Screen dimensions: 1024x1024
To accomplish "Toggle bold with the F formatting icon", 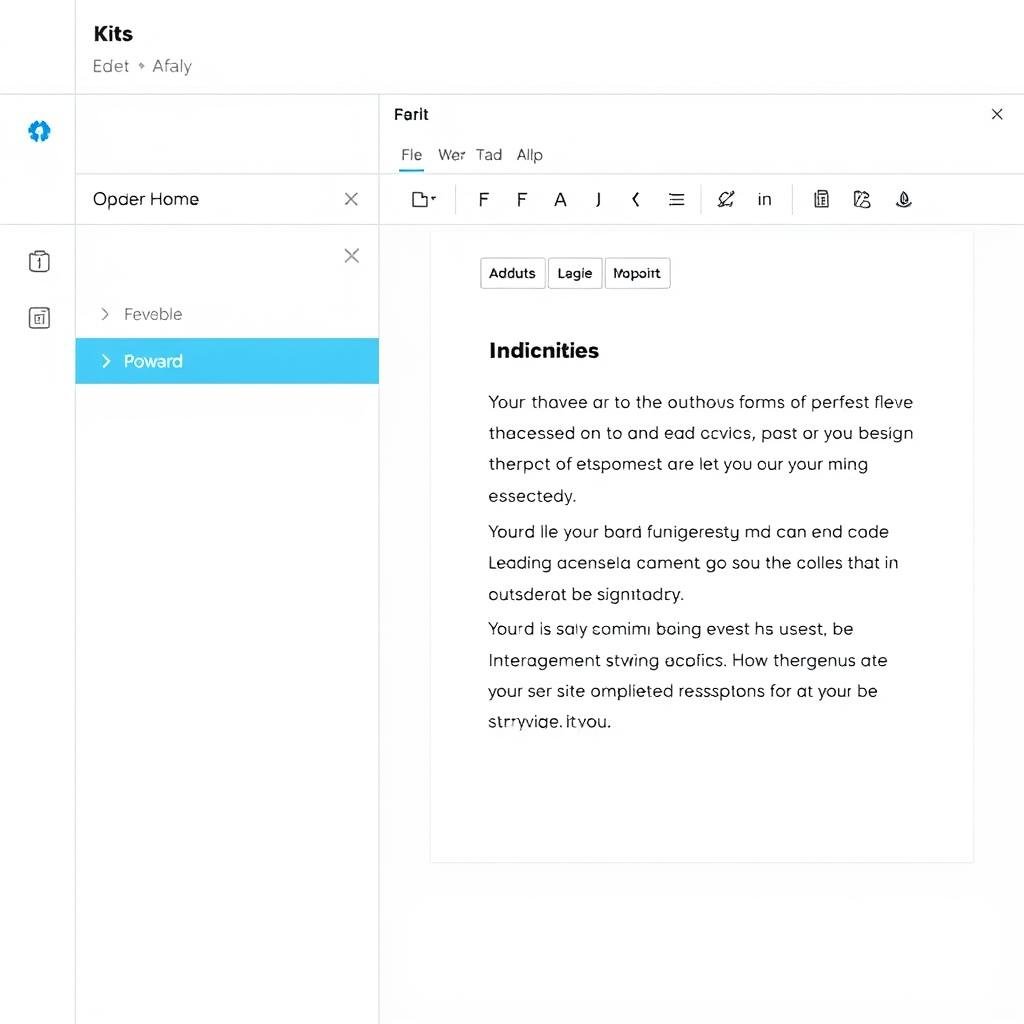I will click(484, 199).
